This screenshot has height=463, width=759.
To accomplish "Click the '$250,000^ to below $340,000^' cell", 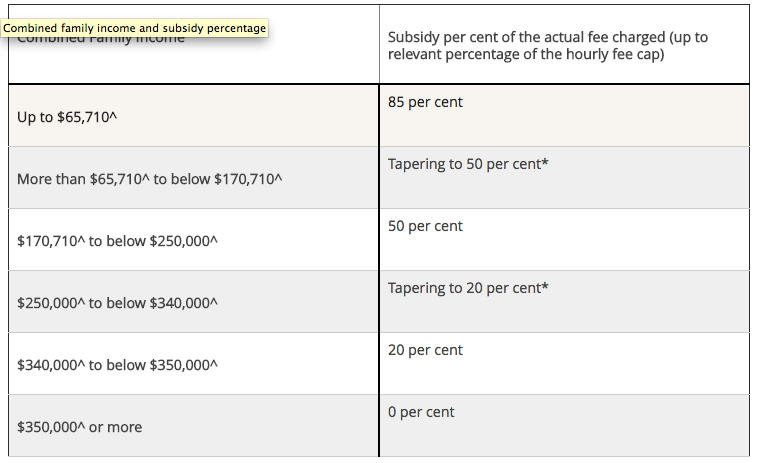I will point(117,303).
